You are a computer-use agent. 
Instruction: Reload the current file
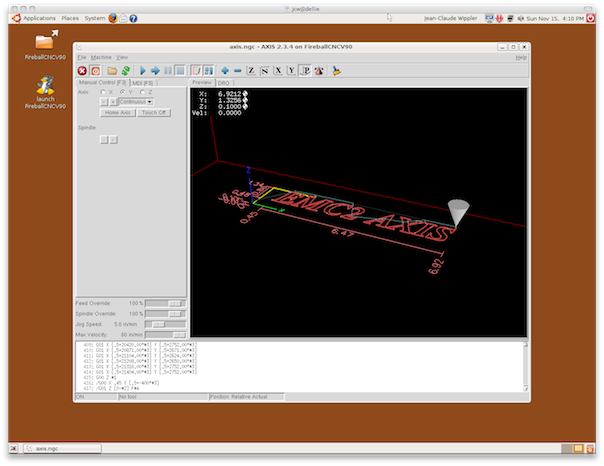click(x=126, y=71)
